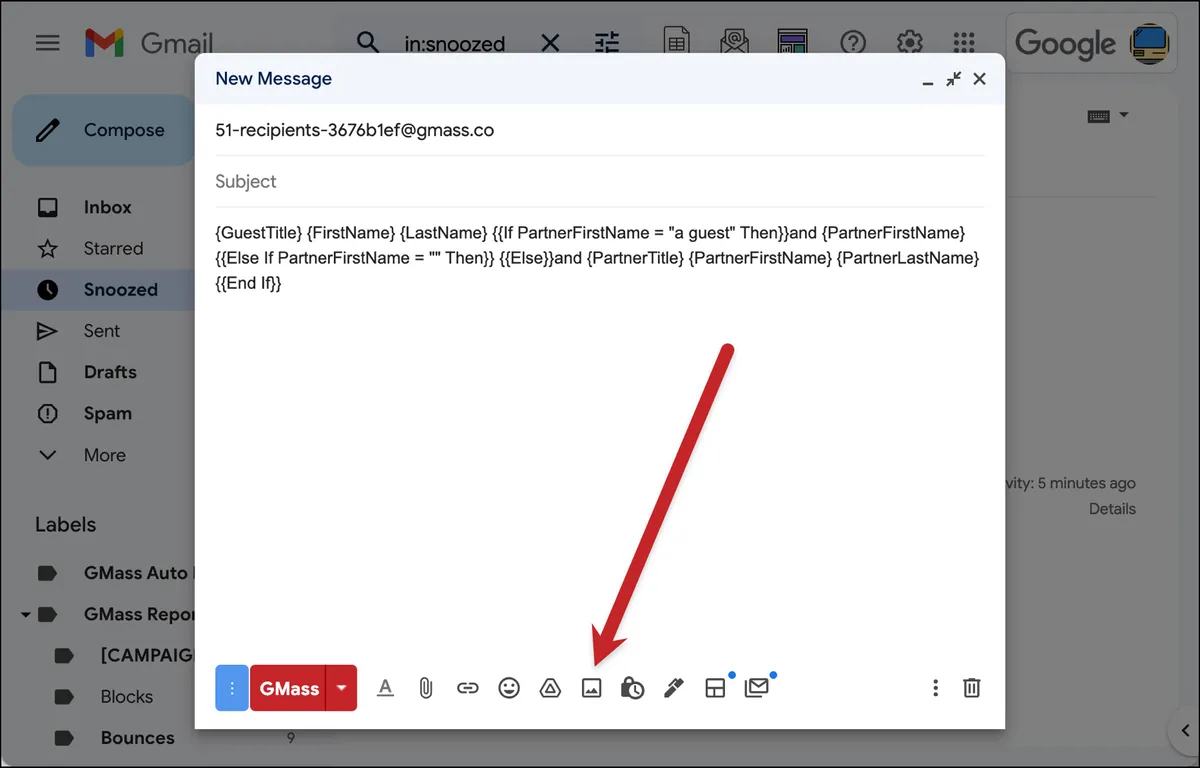Image resolution: width=1200 pixels, height=768 pixels.
Task: Open the GMass Reports label
Action: 140,614
